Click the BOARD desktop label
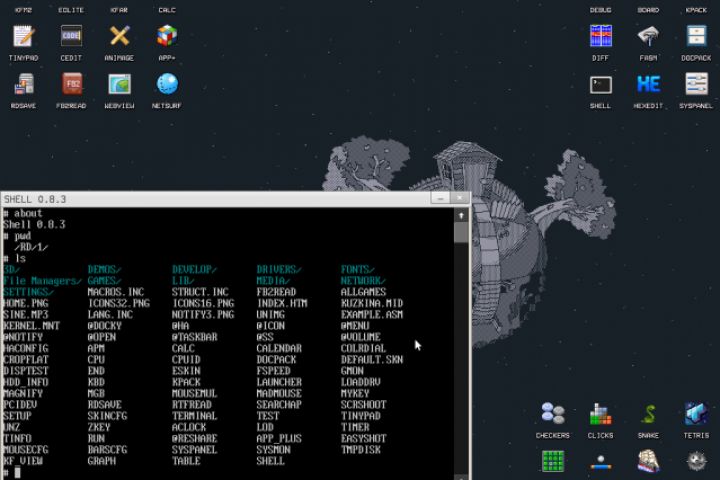Image resolution: width=720 pixels, height=480 pixels. coord(648,10)
